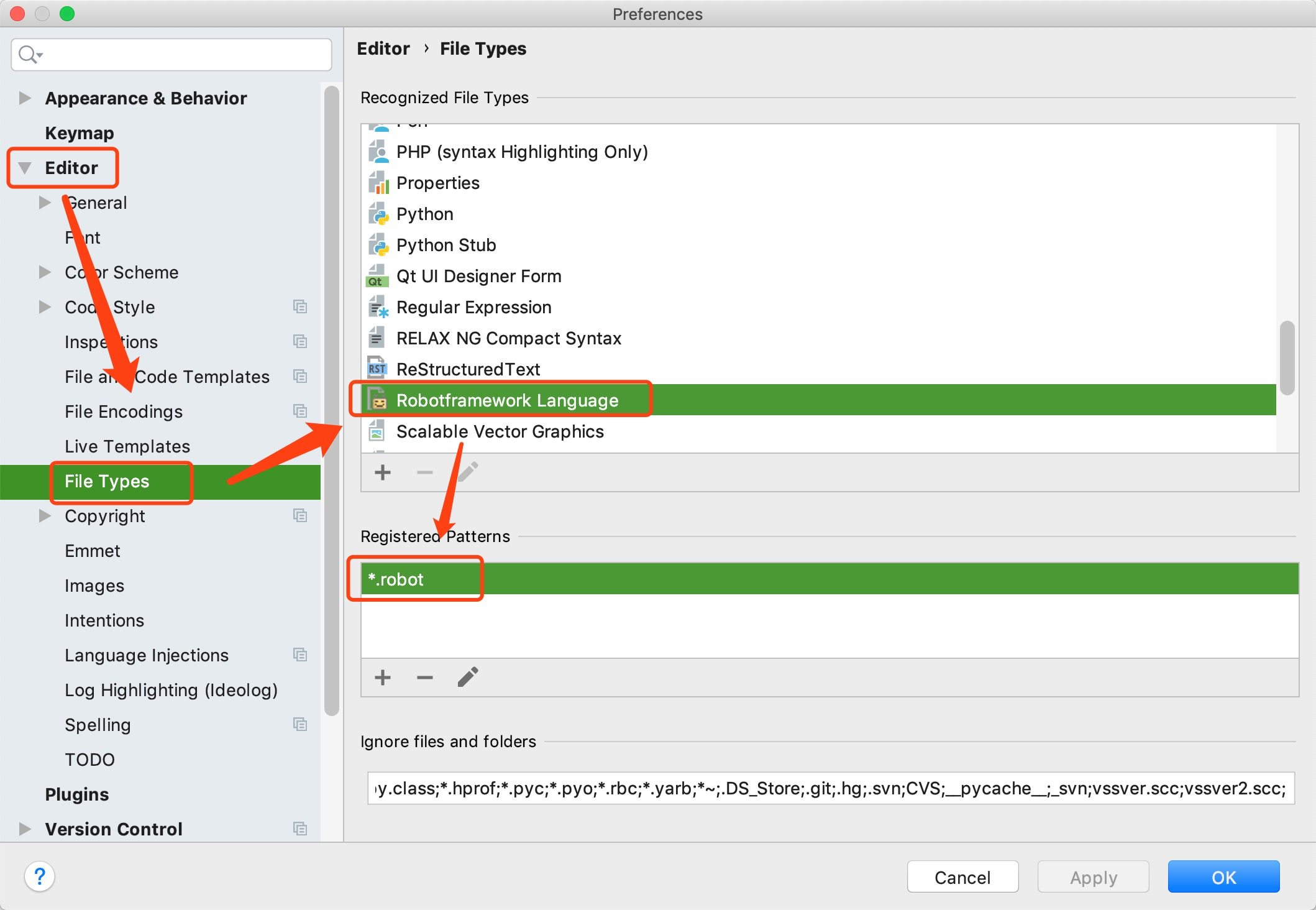1316x910 pixels.
Task: Click add file type plus icon
Action: [x=383, y=472]
